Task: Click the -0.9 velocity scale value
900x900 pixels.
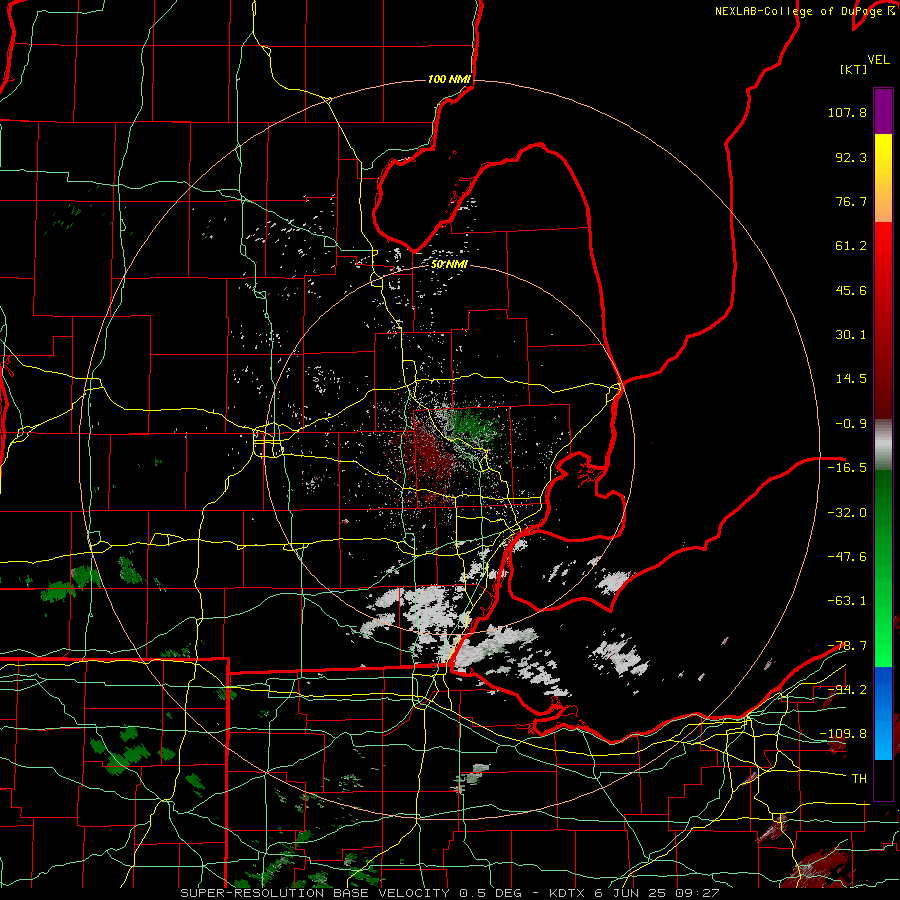Action: click(851, 424)
